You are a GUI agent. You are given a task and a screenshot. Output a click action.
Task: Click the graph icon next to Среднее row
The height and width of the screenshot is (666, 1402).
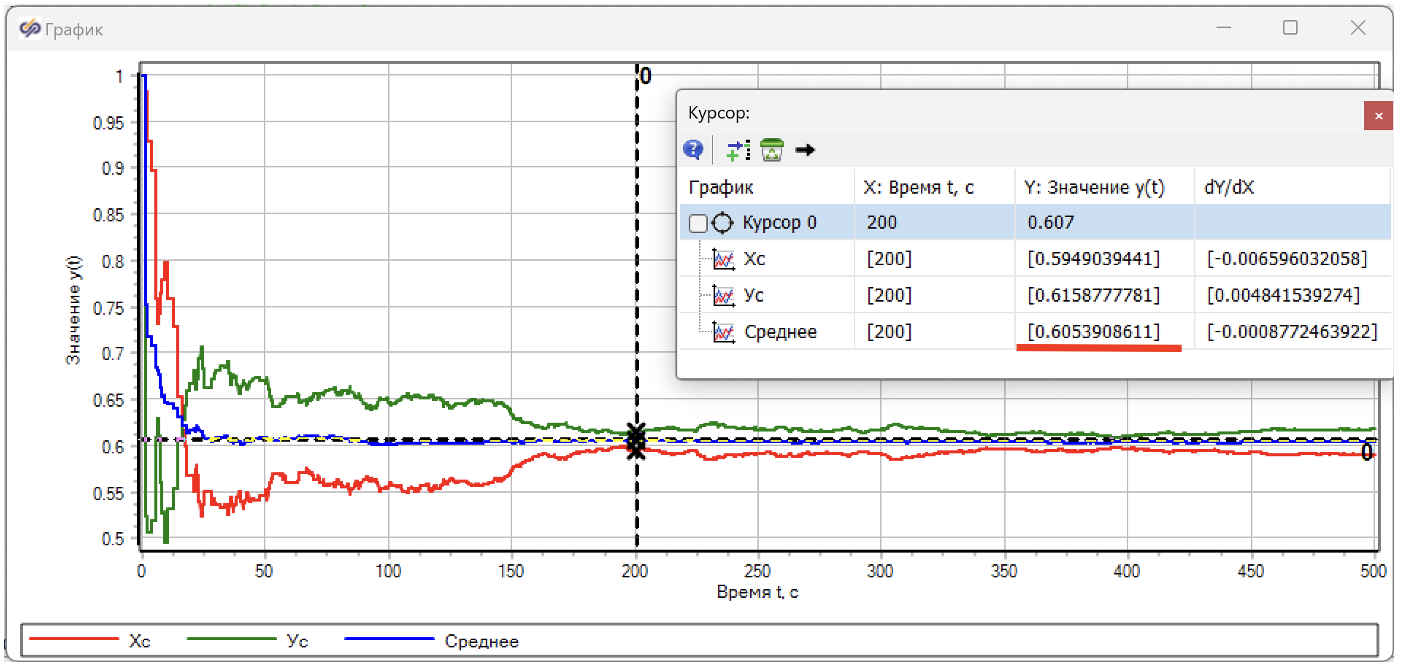pos(723,332)
